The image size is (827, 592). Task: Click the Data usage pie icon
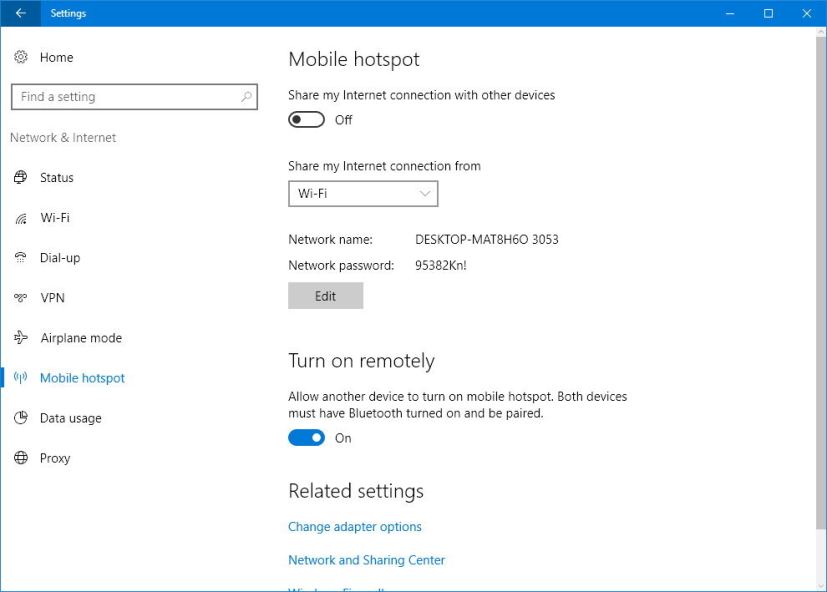(21, 418)
